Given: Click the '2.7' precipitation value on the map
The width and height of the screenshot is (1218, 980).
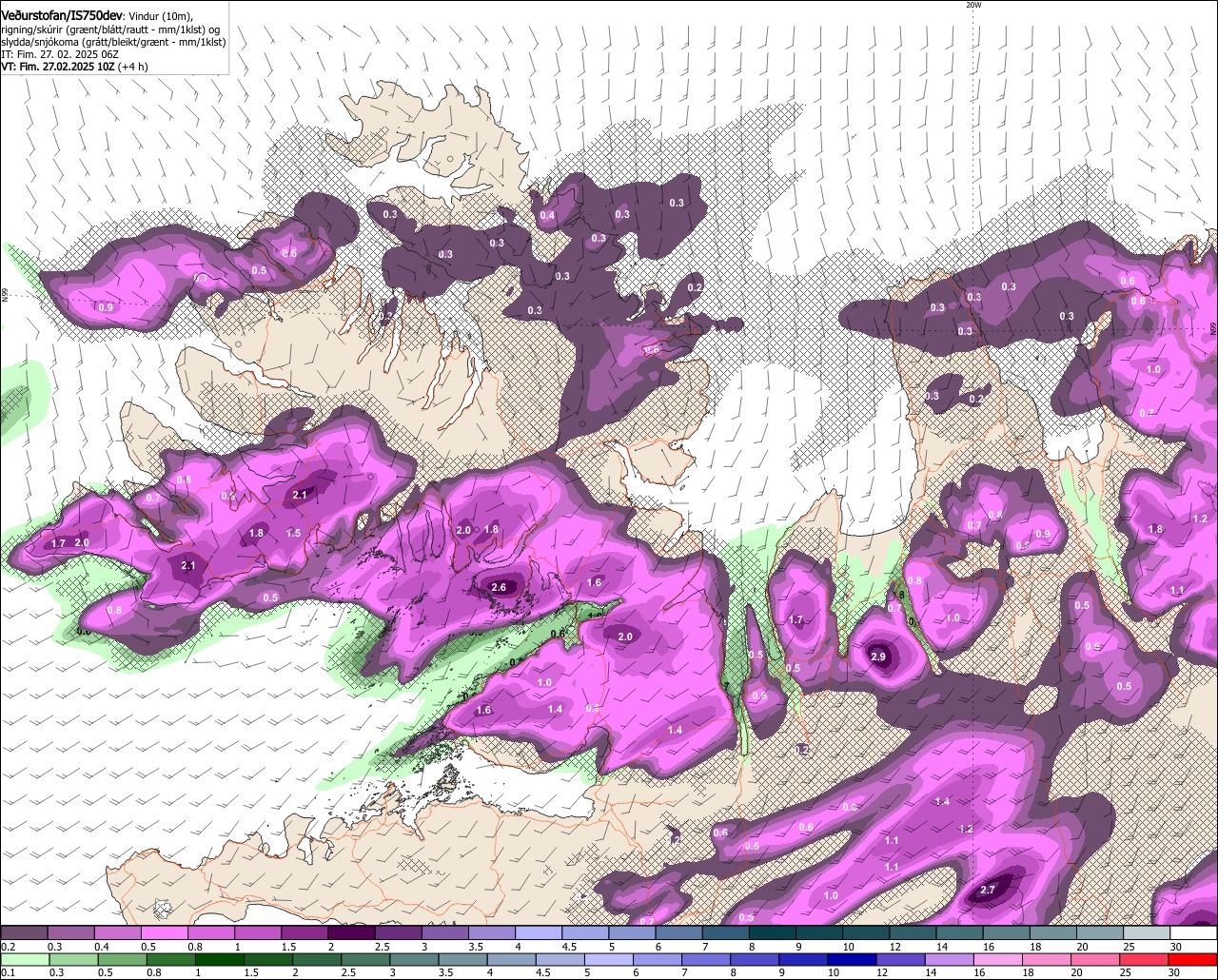Looking at the screenshot, I should (x=987, y=890).
